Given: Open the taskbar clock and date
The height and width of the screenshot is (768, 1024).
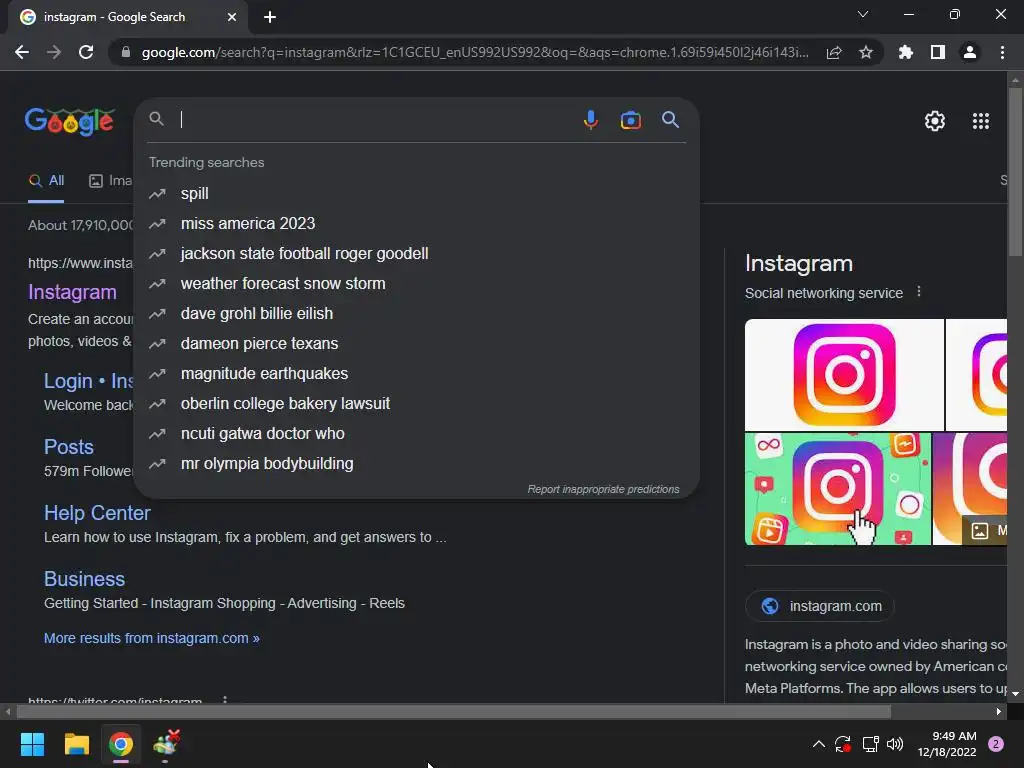Looking at the screenshot, I should 947,744.
